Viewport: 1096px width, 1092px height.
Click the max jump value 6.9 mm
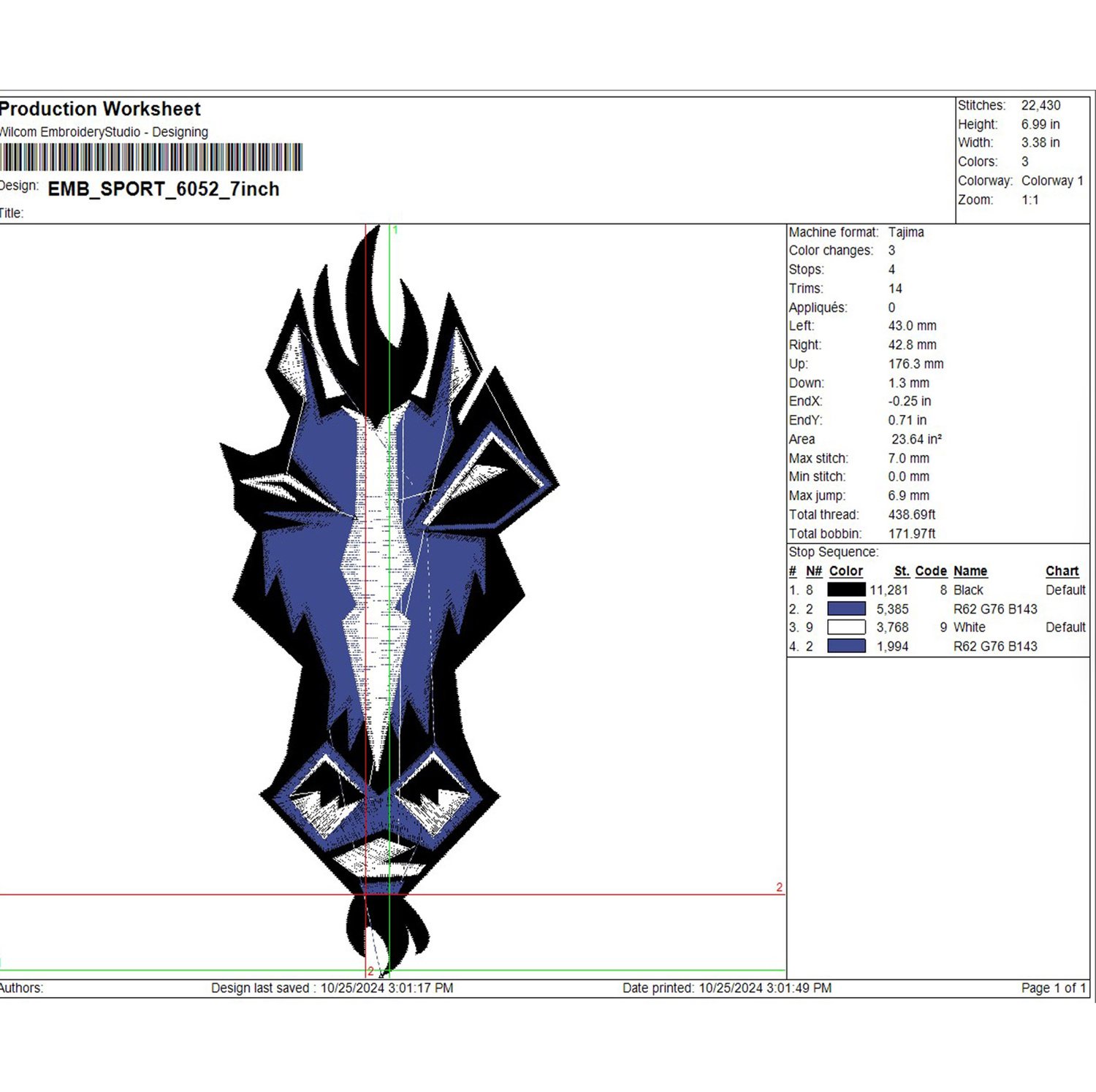[x=908, y=495]
